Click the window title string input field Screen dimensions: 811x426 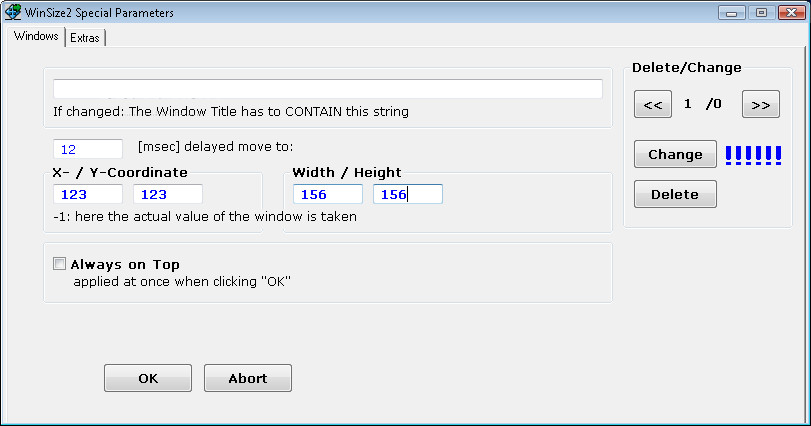tap(328, 89)
